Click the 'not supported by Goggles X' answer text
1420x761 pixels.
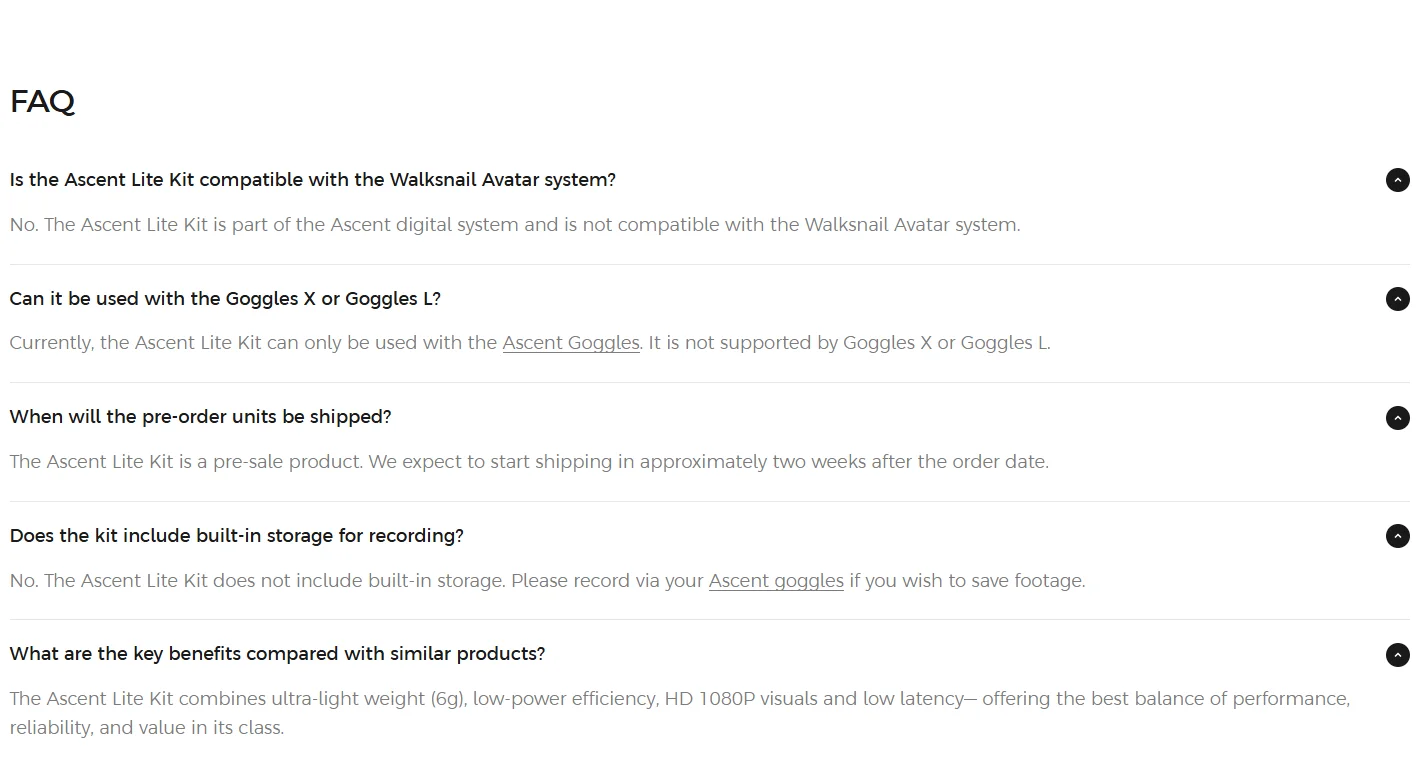pyautogui.click(x=849, y=343)
